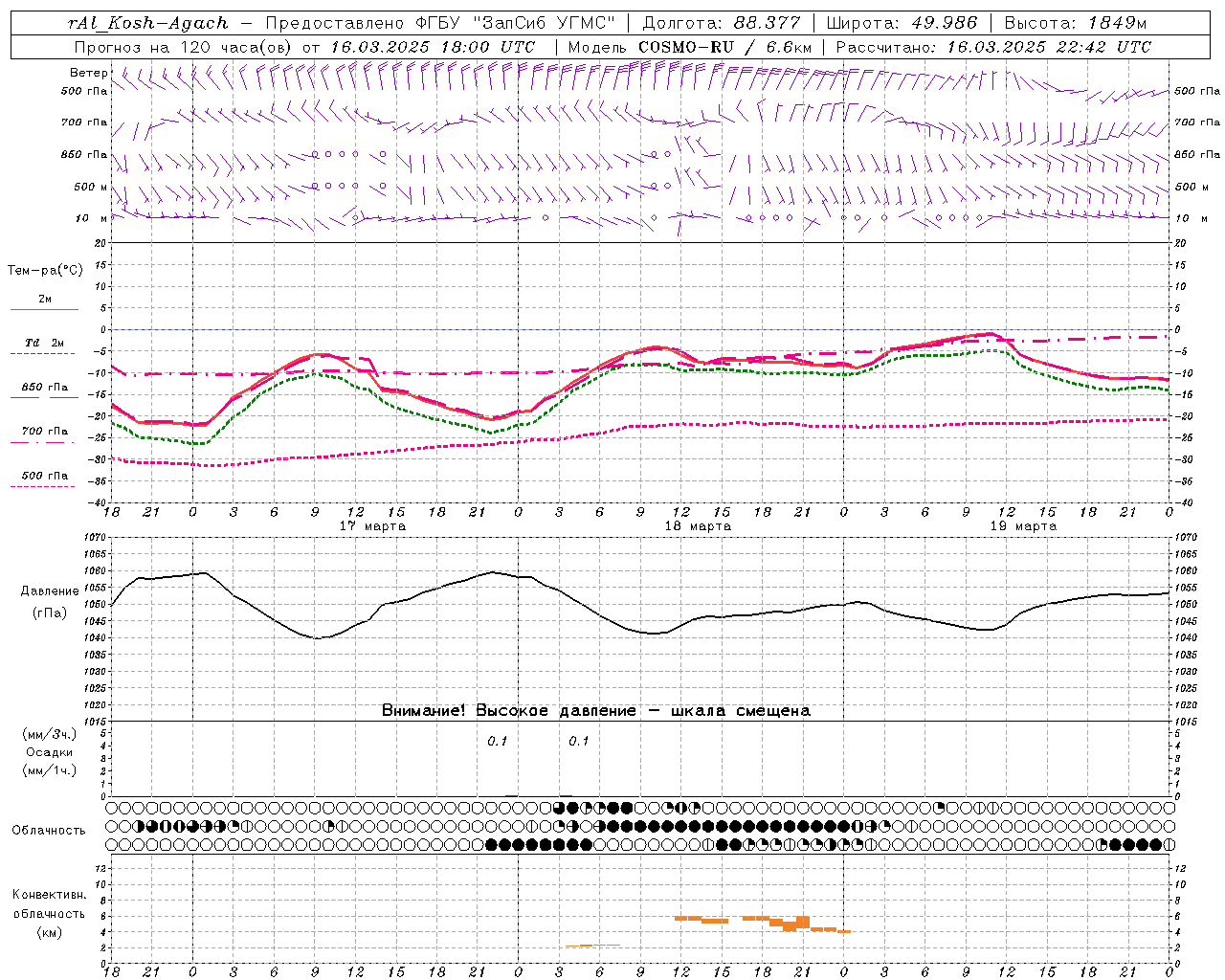
Task: Select the text Предоставлено ФГБУ "ЗапСиб УГМС"
Action: [442, 23]
